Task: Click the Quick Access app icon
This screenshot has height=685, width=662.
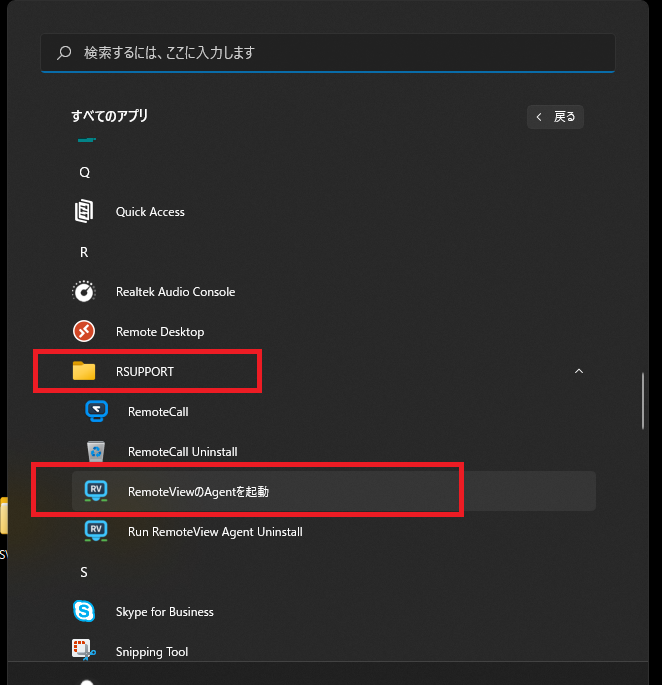Action: tap(83, 211)
